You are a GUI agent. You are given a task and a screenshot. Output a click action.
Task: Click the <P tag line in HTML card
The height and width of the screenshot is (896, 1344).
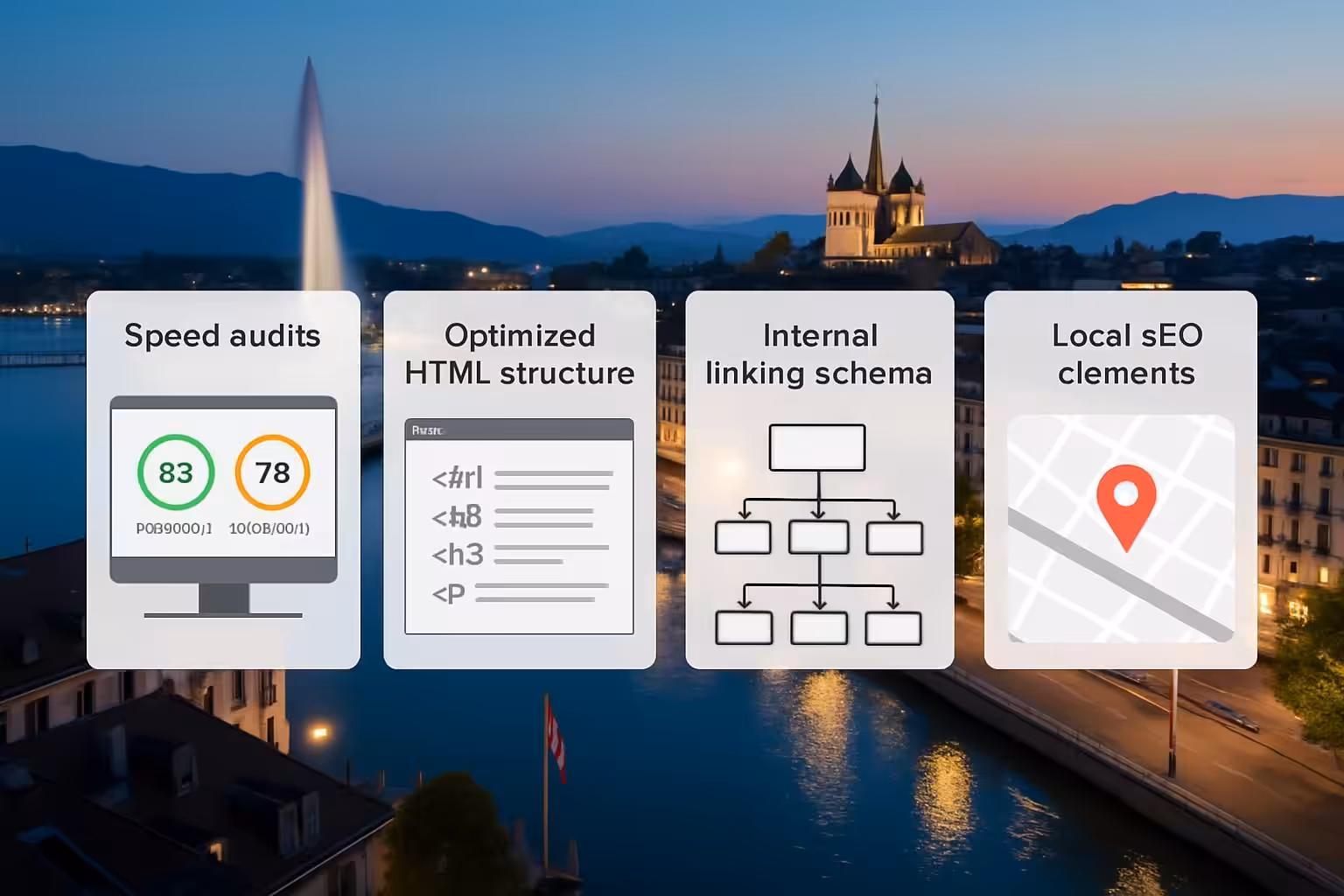tap(520, 593)
